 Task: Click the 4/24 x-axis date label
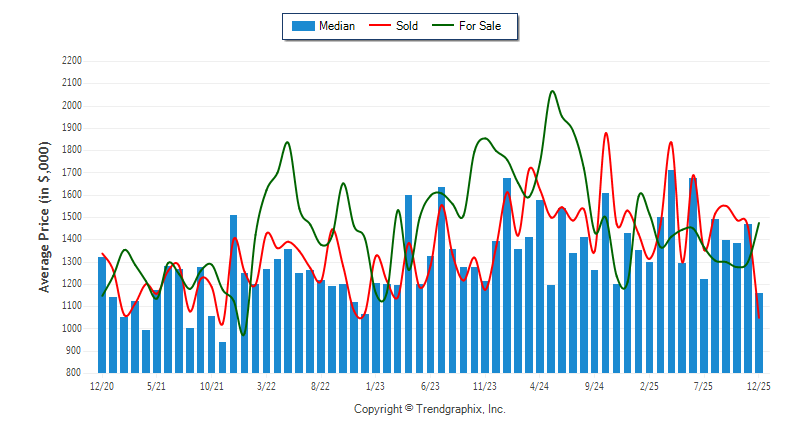point(540,385)
